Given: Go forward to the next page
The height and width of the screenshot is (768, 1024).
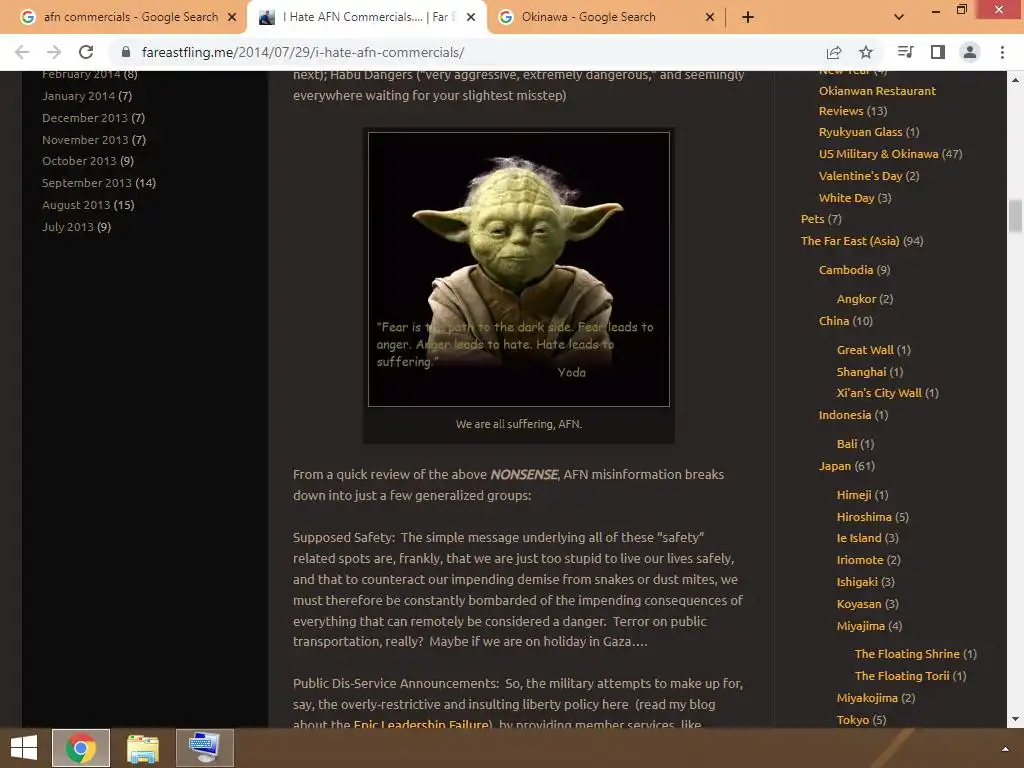Looking at the screenshot, I should pos(54,52).
